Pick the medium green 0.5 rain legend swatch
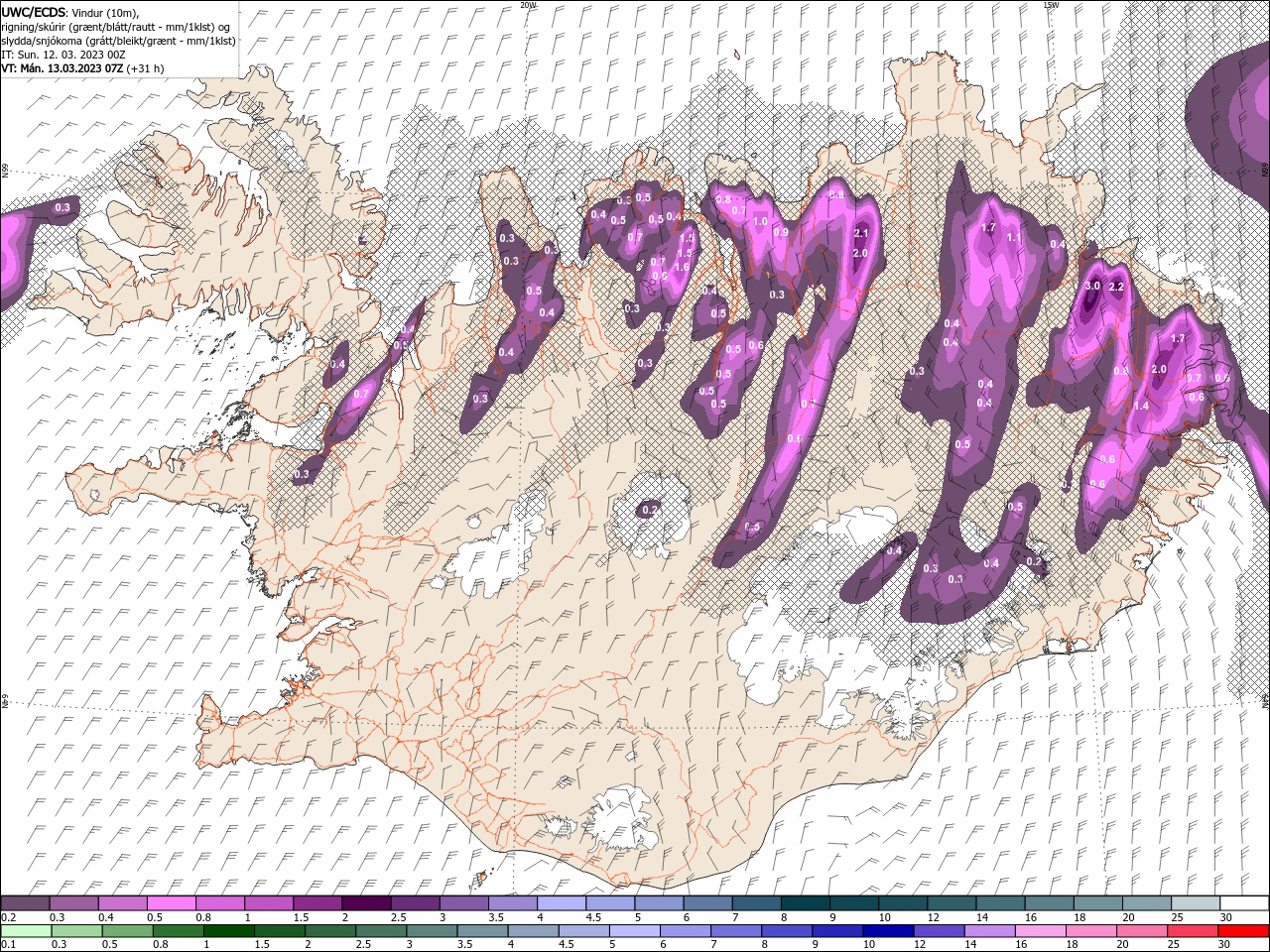 (x=128, y=931)
